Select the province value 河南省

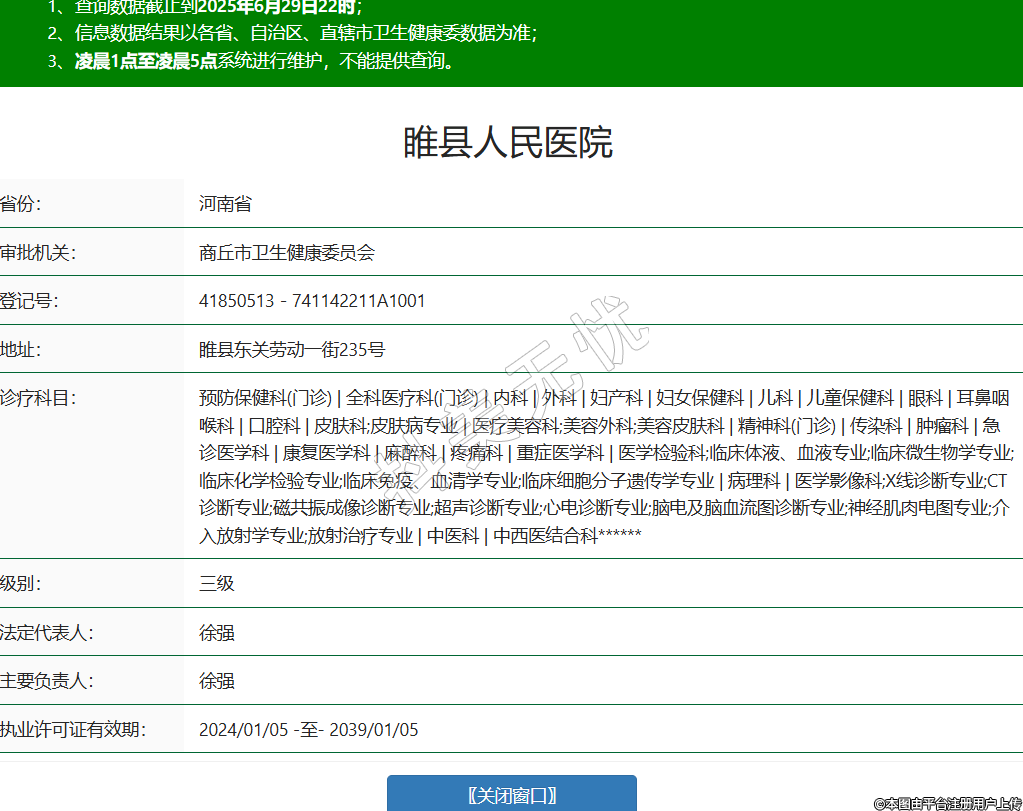[225, 204]
